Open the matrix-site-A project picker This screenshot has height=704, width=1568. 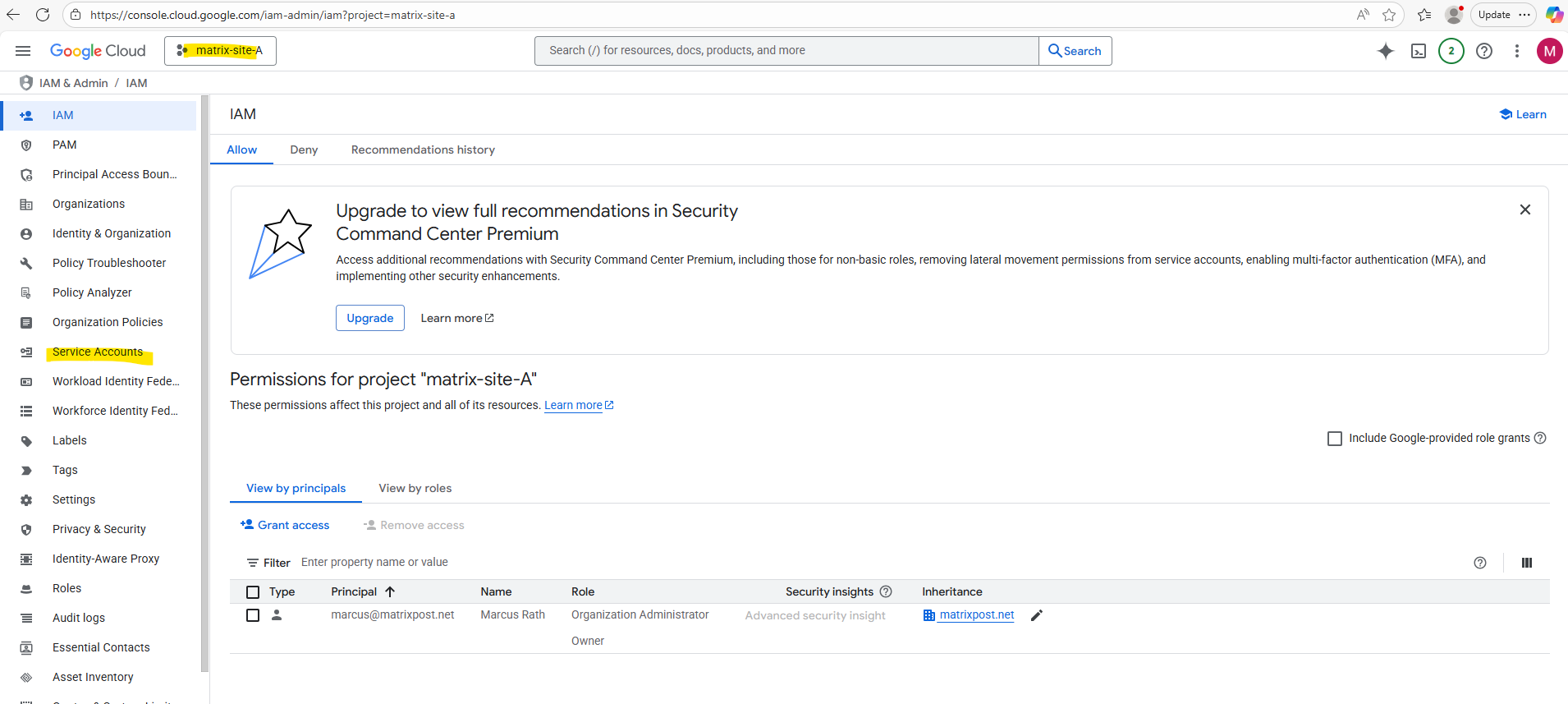[220, 51]
